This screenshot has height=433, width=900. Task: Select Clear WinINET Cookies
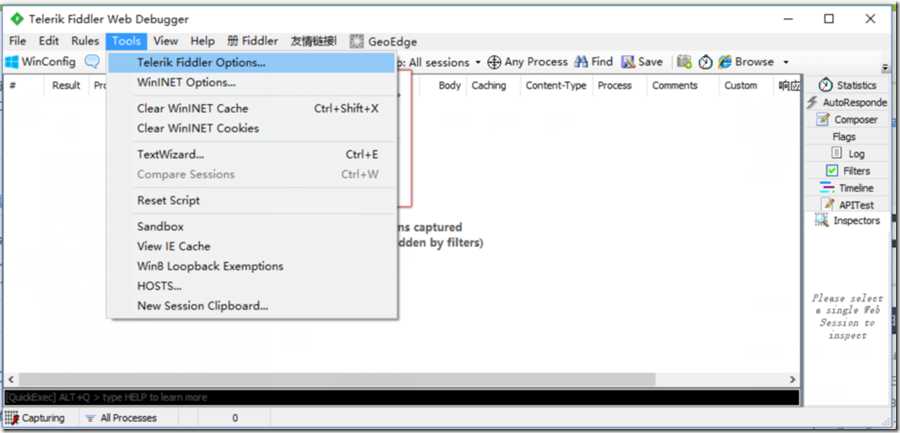(x=252, y=129)
